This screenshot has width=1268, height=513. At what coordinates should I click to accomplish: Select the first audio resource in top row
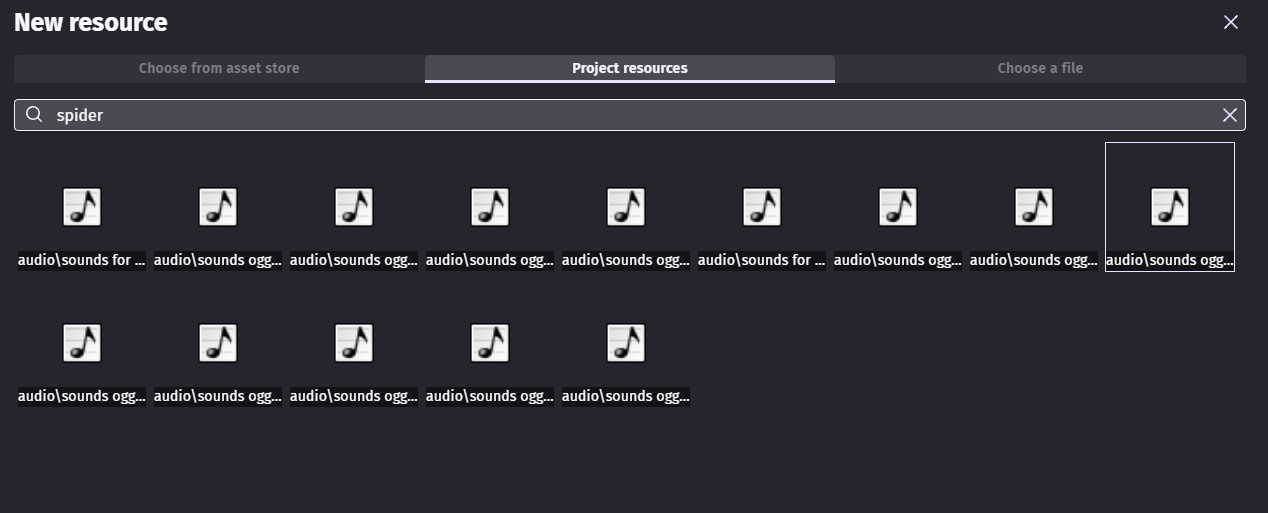[x=82, y=208]
